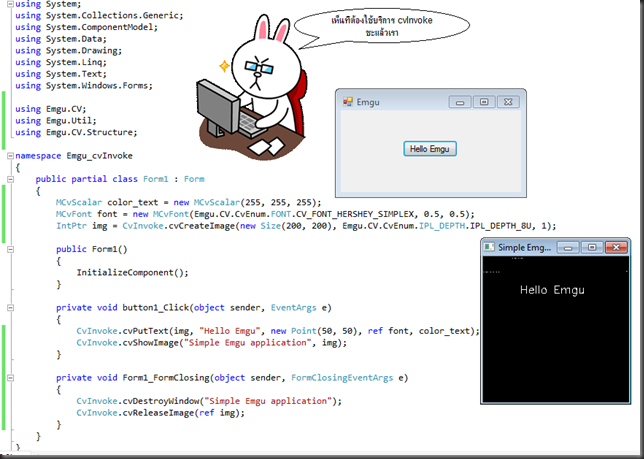Click 'using System.Text;' code line
The width and height of the screenshot is (644, 459).
[61, 74]
